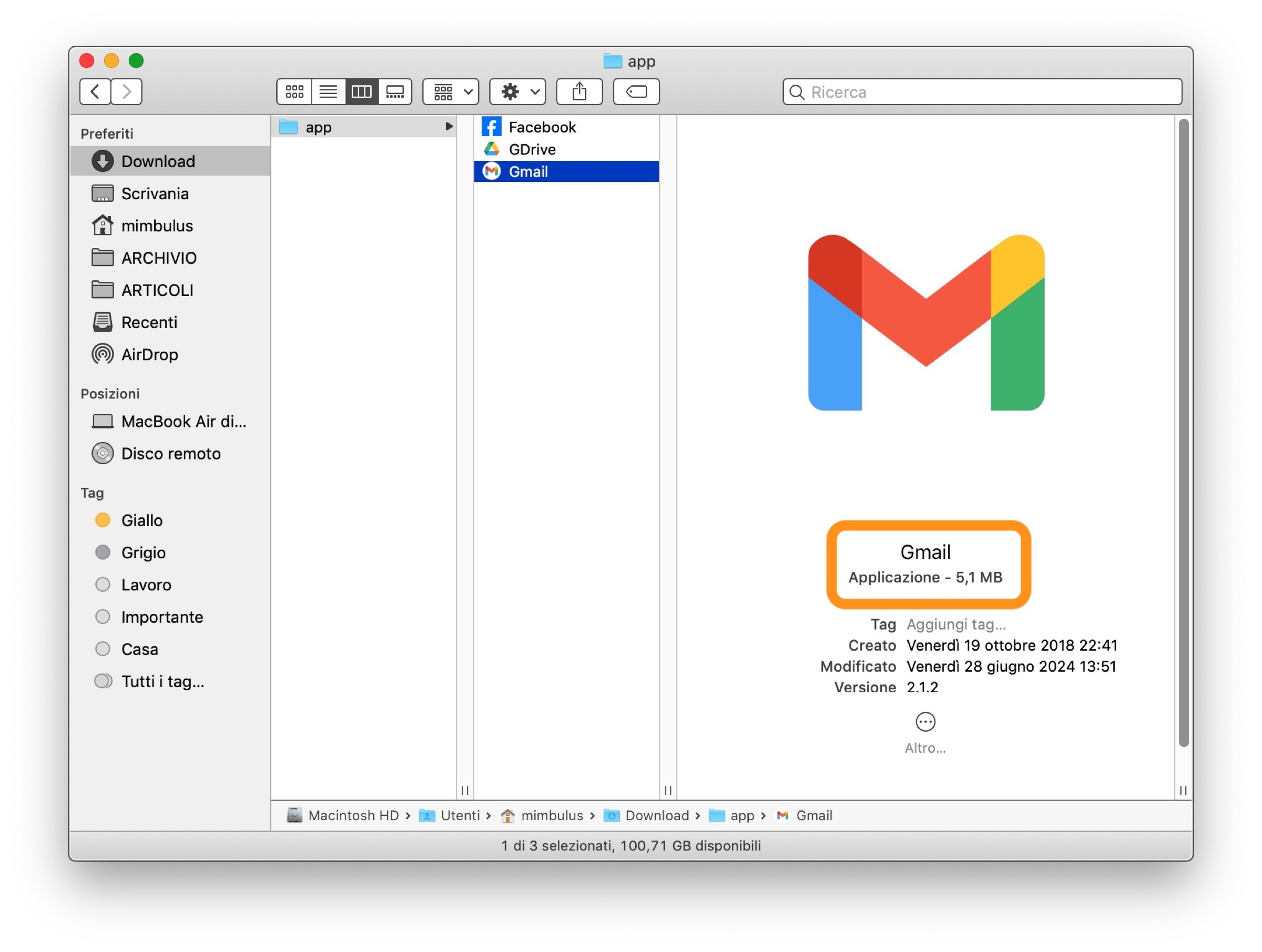Click the Altro more options icon
Screen dimensions: 1262x952
tap(925, 722)
